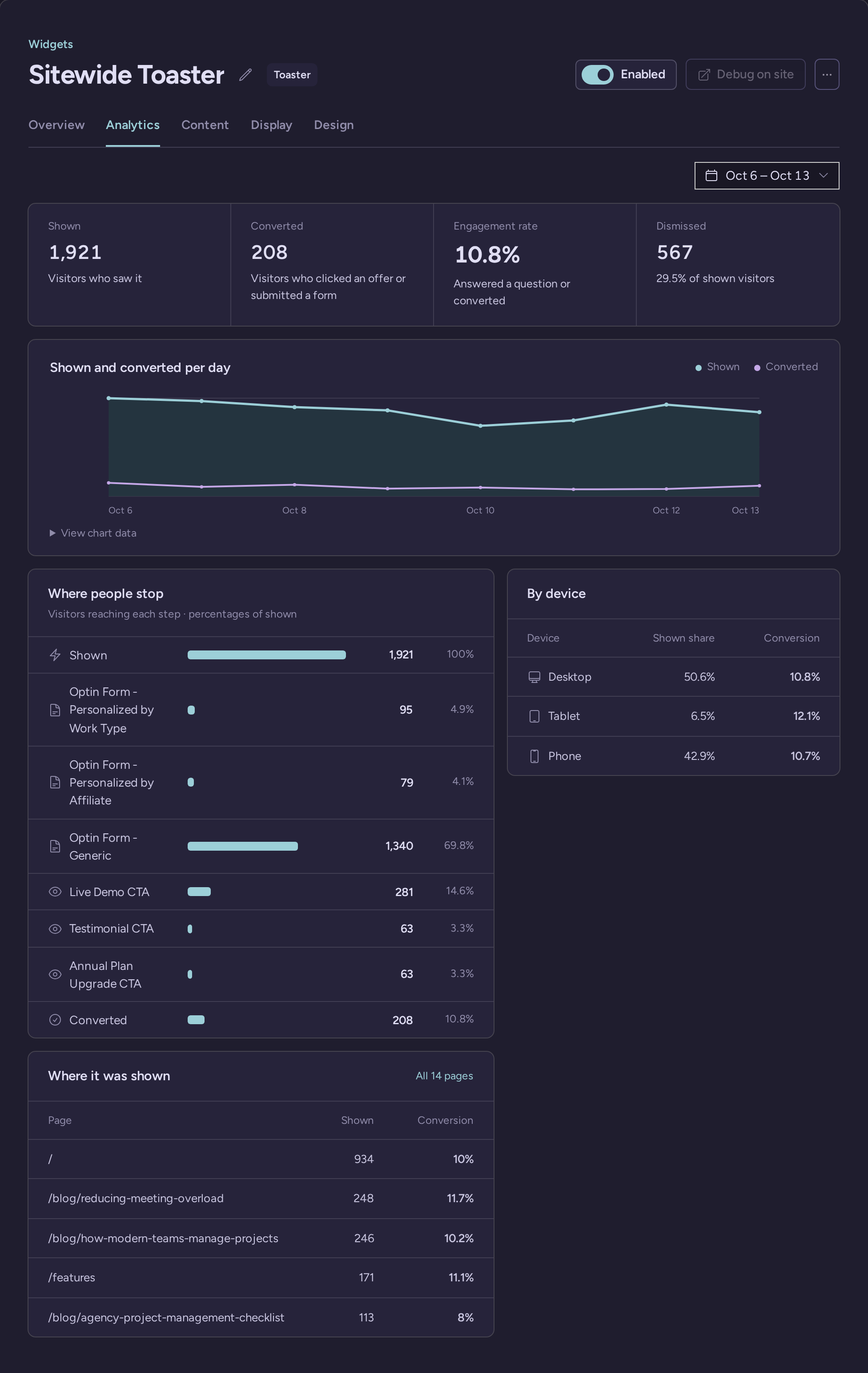Viewport: 868px width, 1373px height.
Task: Click the calendar icon in the date picker
Action: point(711,176)
